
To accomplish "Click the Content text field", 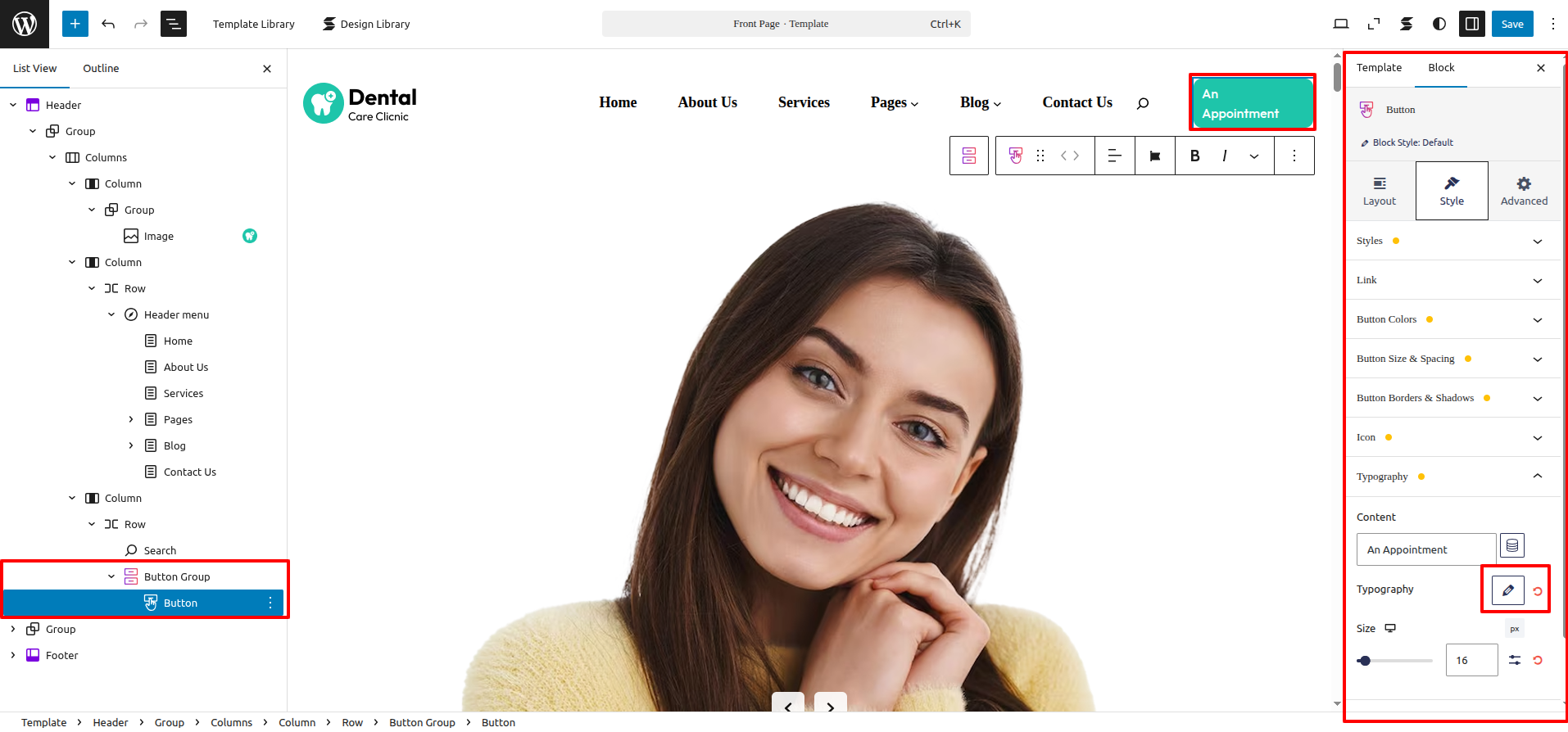I will click(x=1425, y=549).
